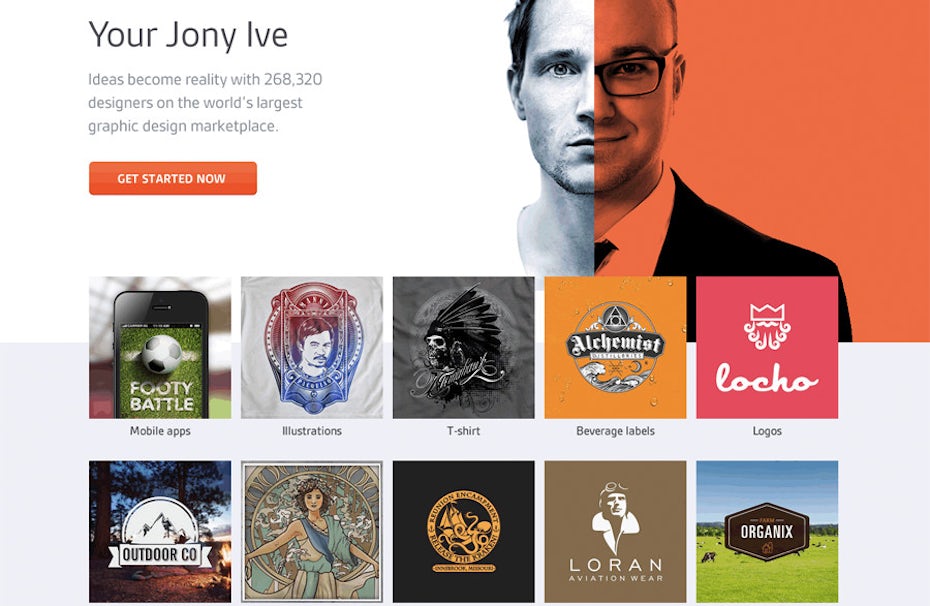Open the pink Locho logo tile

(x=767, y=347)
